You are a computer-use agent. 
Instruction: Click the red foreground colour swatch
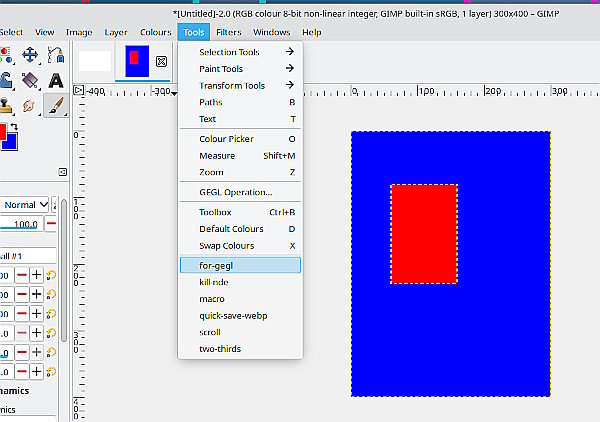pos(3,131)
